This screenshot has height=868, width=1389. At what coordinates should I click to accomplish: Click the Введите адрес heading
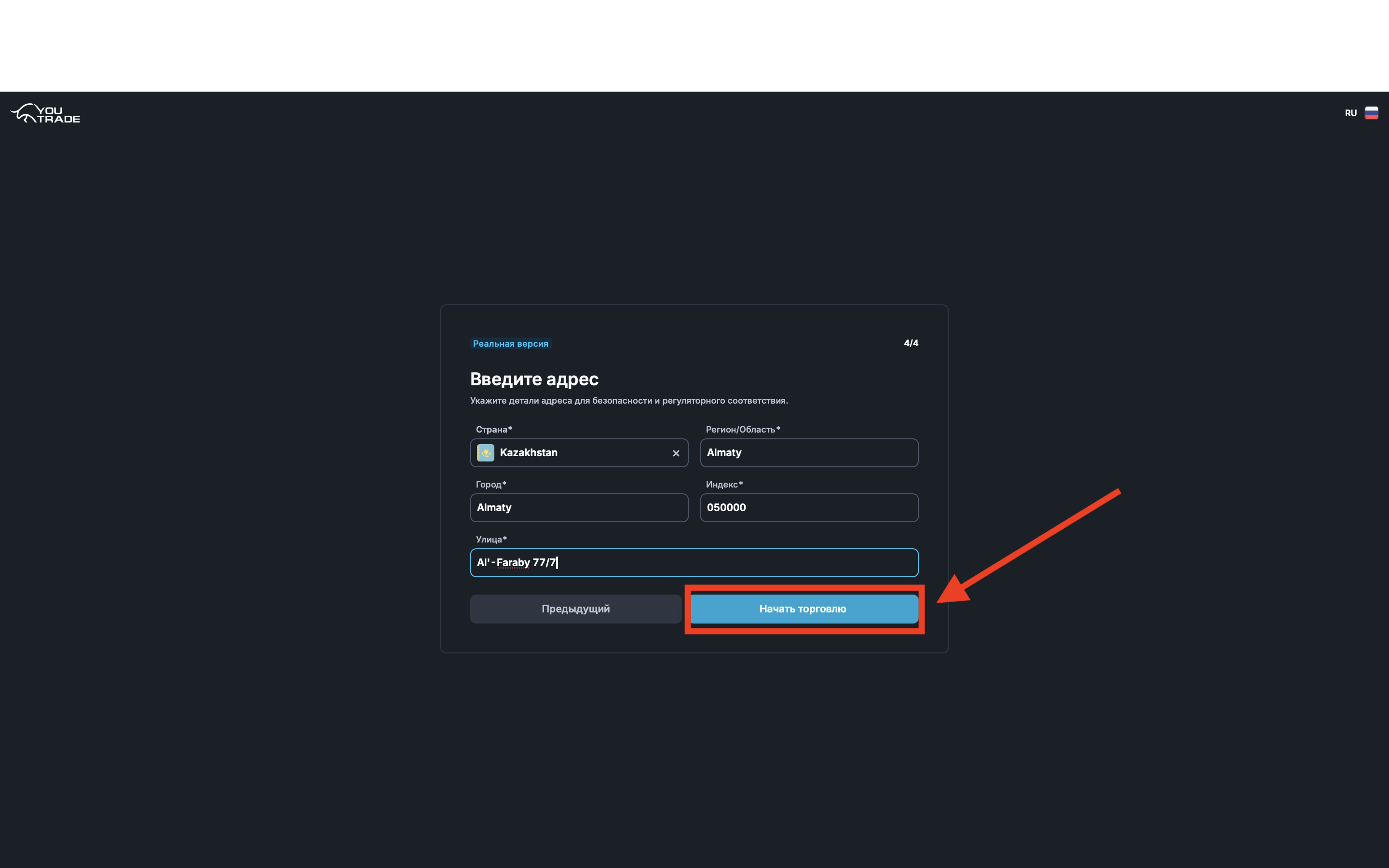[534, 379]
